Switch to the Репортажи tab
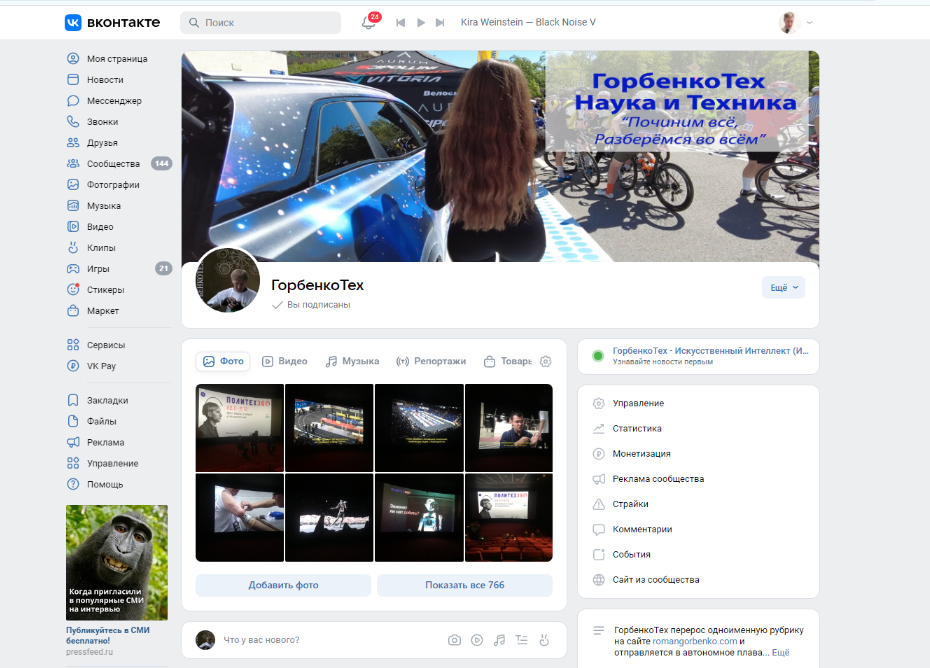Screen dimensions: 930x668 [431, 362]
